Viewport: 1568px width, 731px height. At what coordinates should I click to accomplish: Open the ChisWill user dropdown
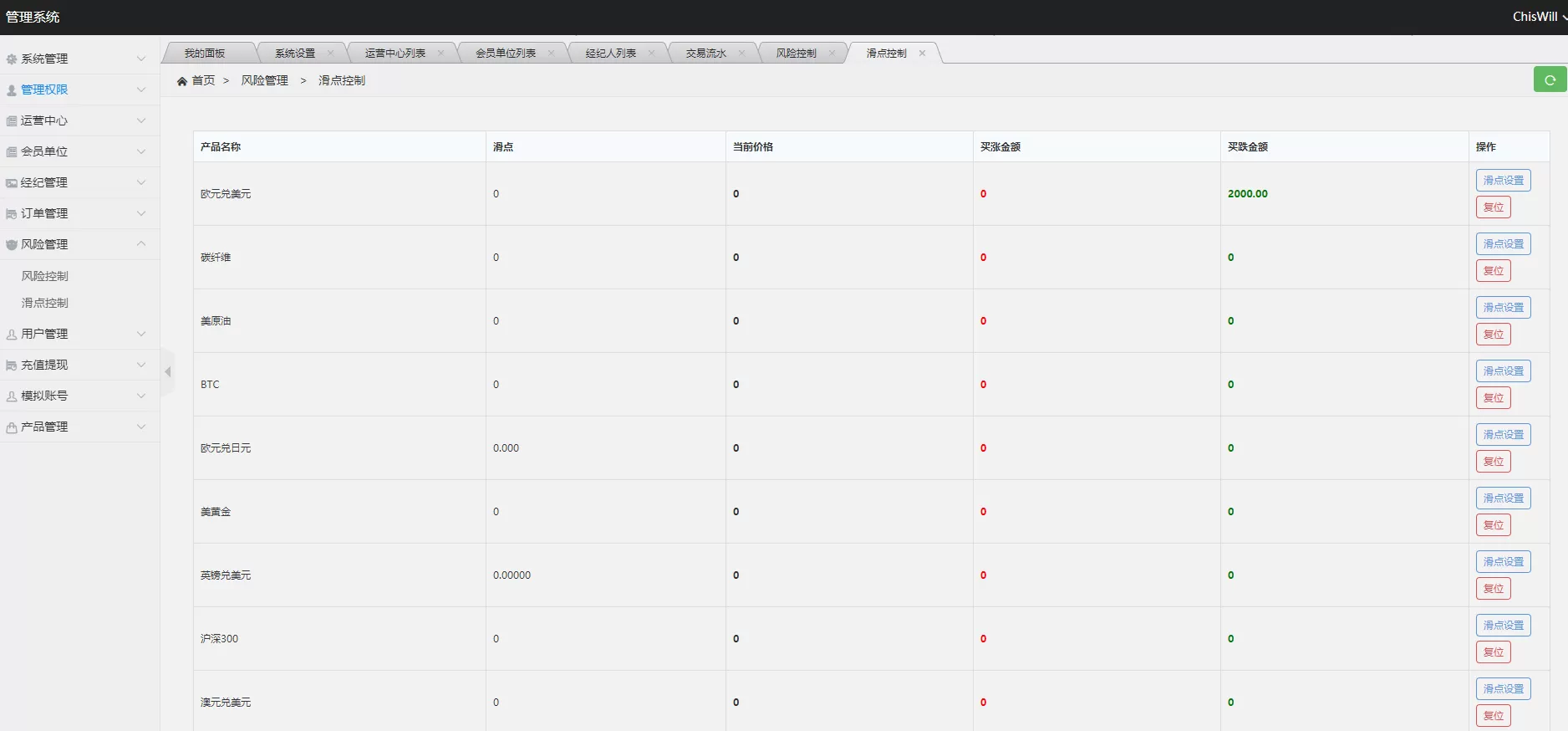(x=1540, y=17)
